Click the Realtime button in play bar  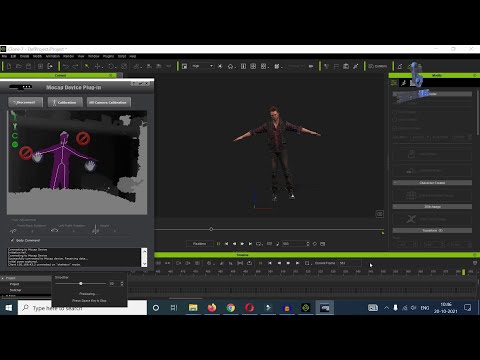pos(199,244)
